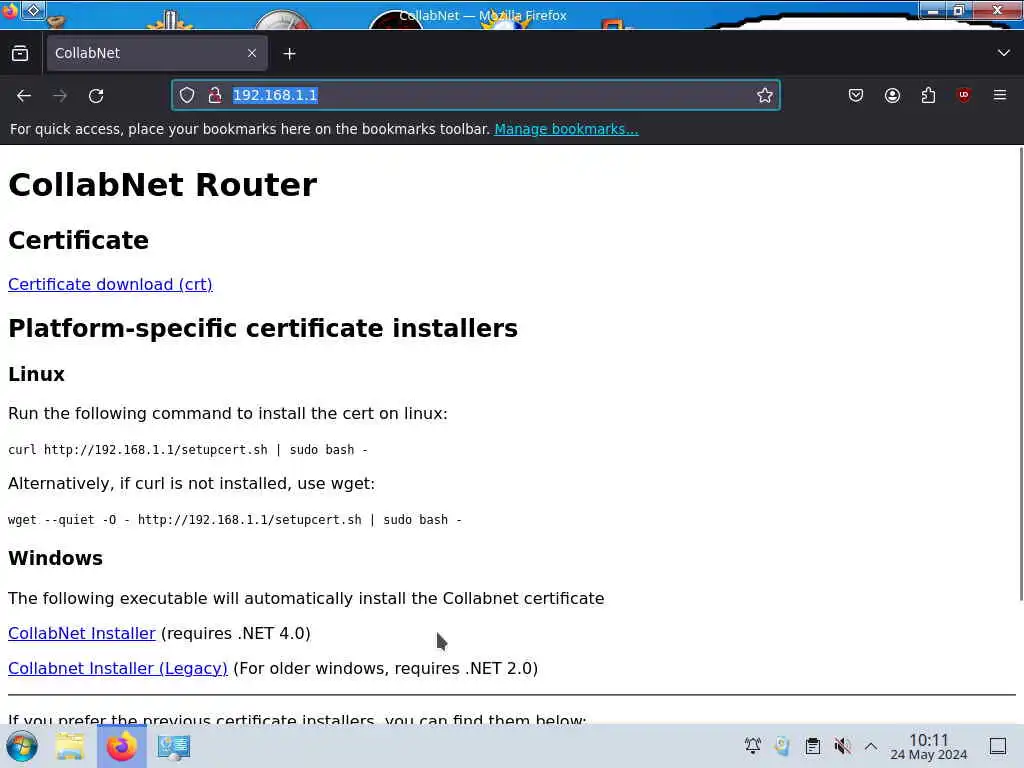This screenshot has width=1024, height=768.
Task: Select the CollabNet tab
Action: tap(156, 54)
